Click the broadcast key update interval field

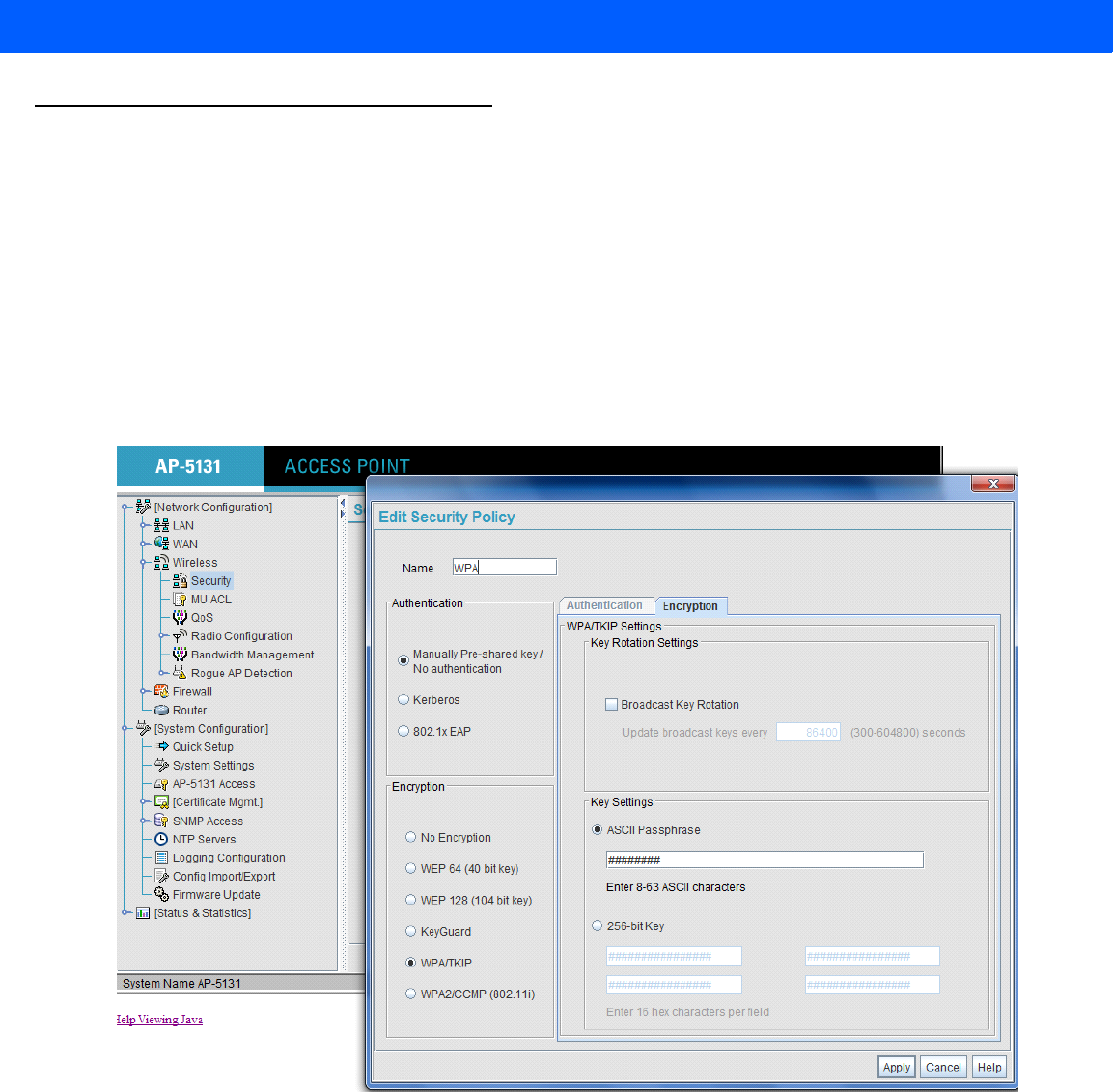pos(809,732)
